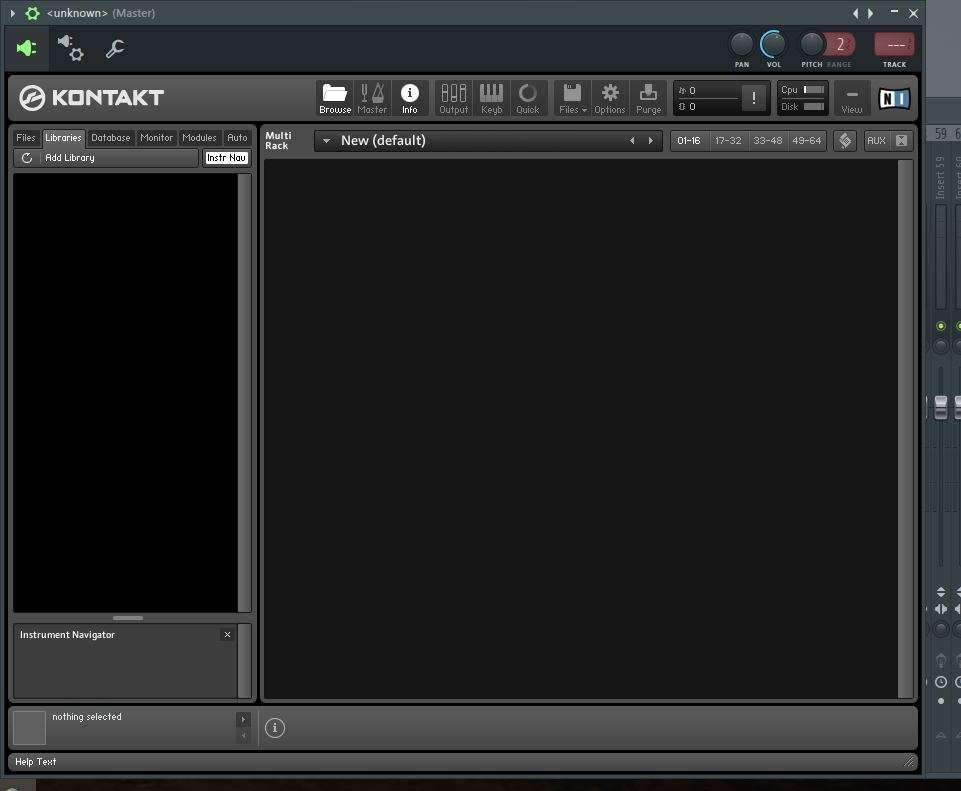Viewport: 961px width, 791px height.
Task: Click the panic exclamation button
Action: click(x=753, y=98)
